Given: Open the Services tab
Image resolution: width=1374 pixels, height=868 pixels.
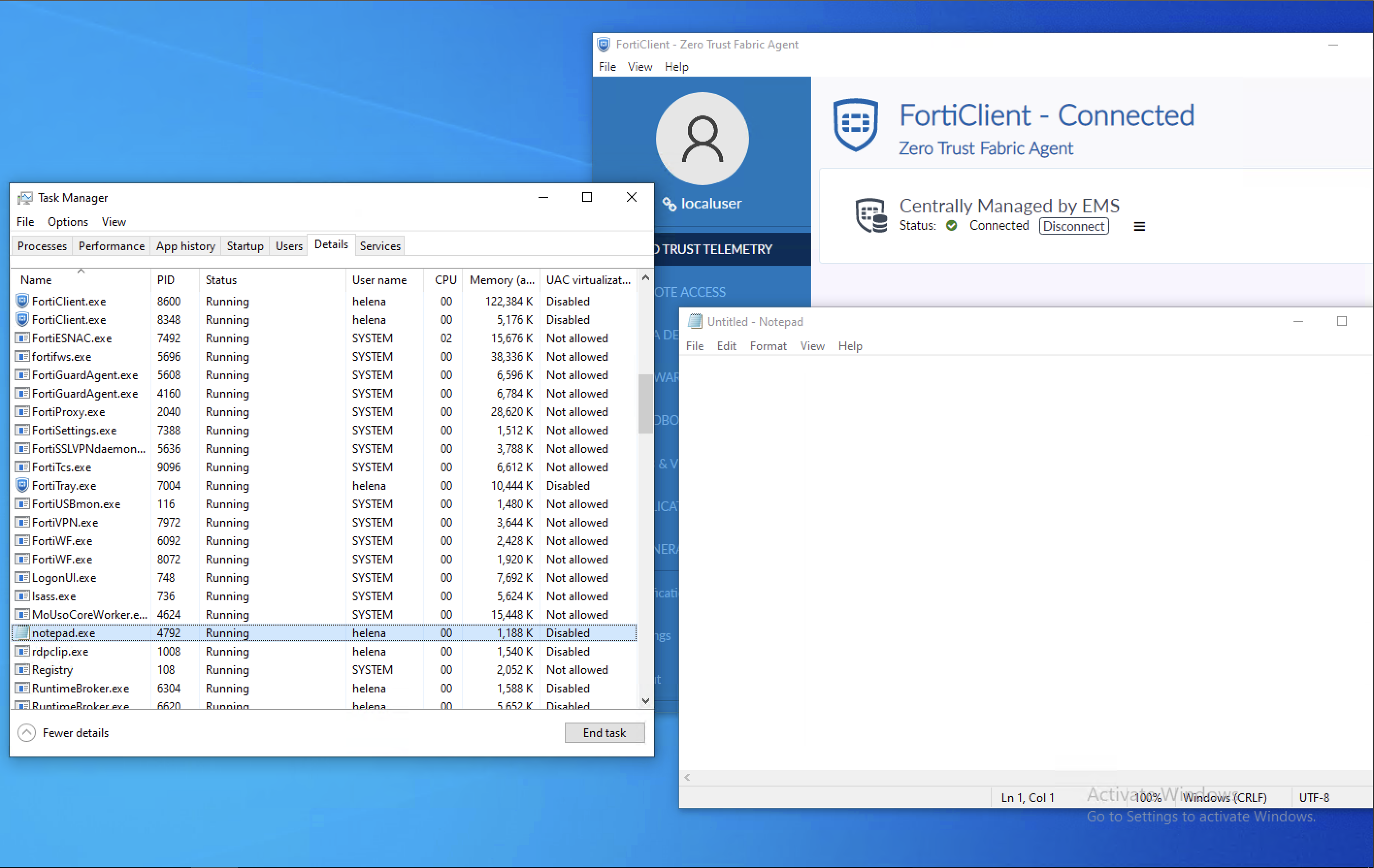Looking at the screenshot, I should coord(380,246).
